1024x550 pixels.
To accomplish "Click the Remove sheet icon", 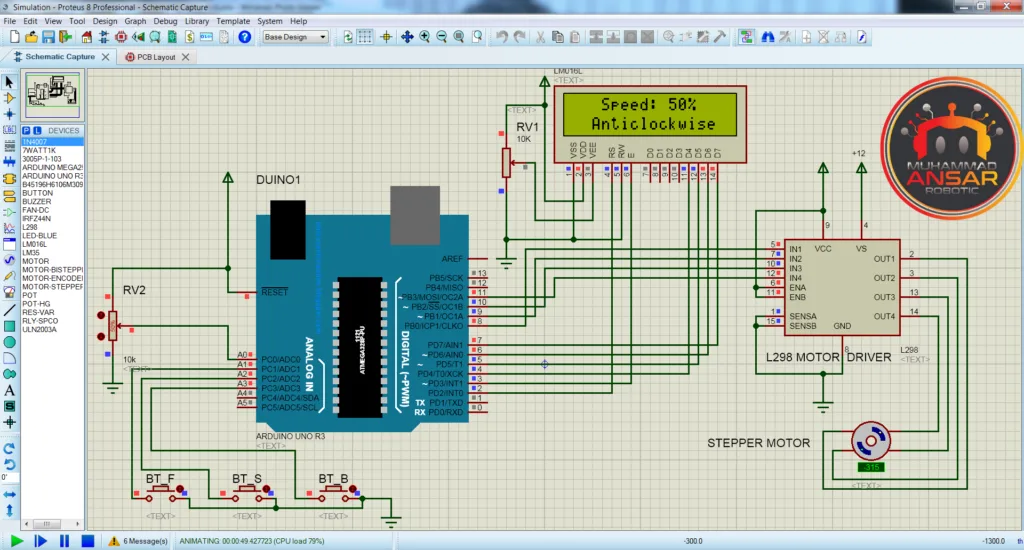I will point(824,37).
